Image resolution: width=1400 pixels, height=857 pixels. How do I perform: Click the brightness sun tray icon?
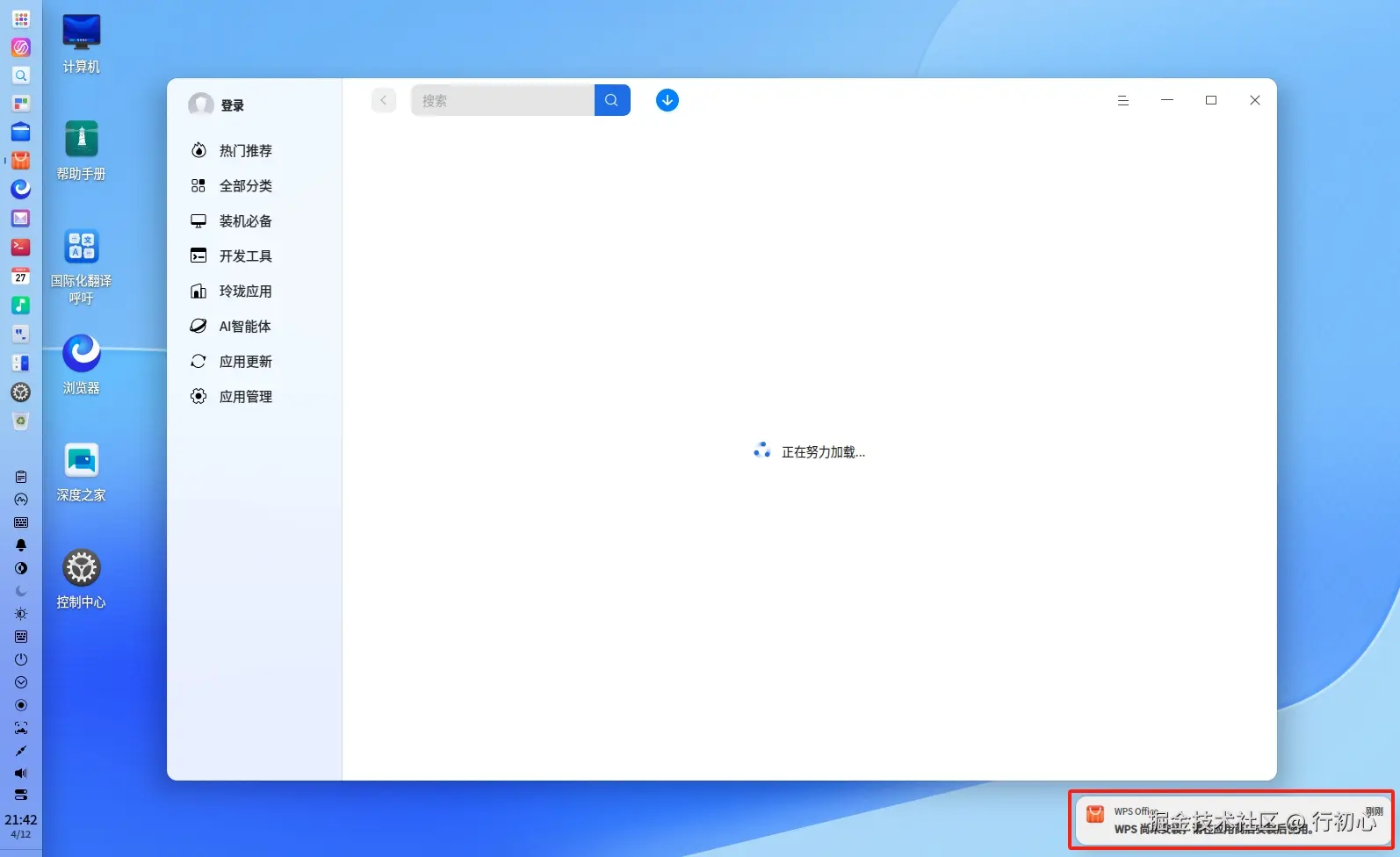coord(21,614)
